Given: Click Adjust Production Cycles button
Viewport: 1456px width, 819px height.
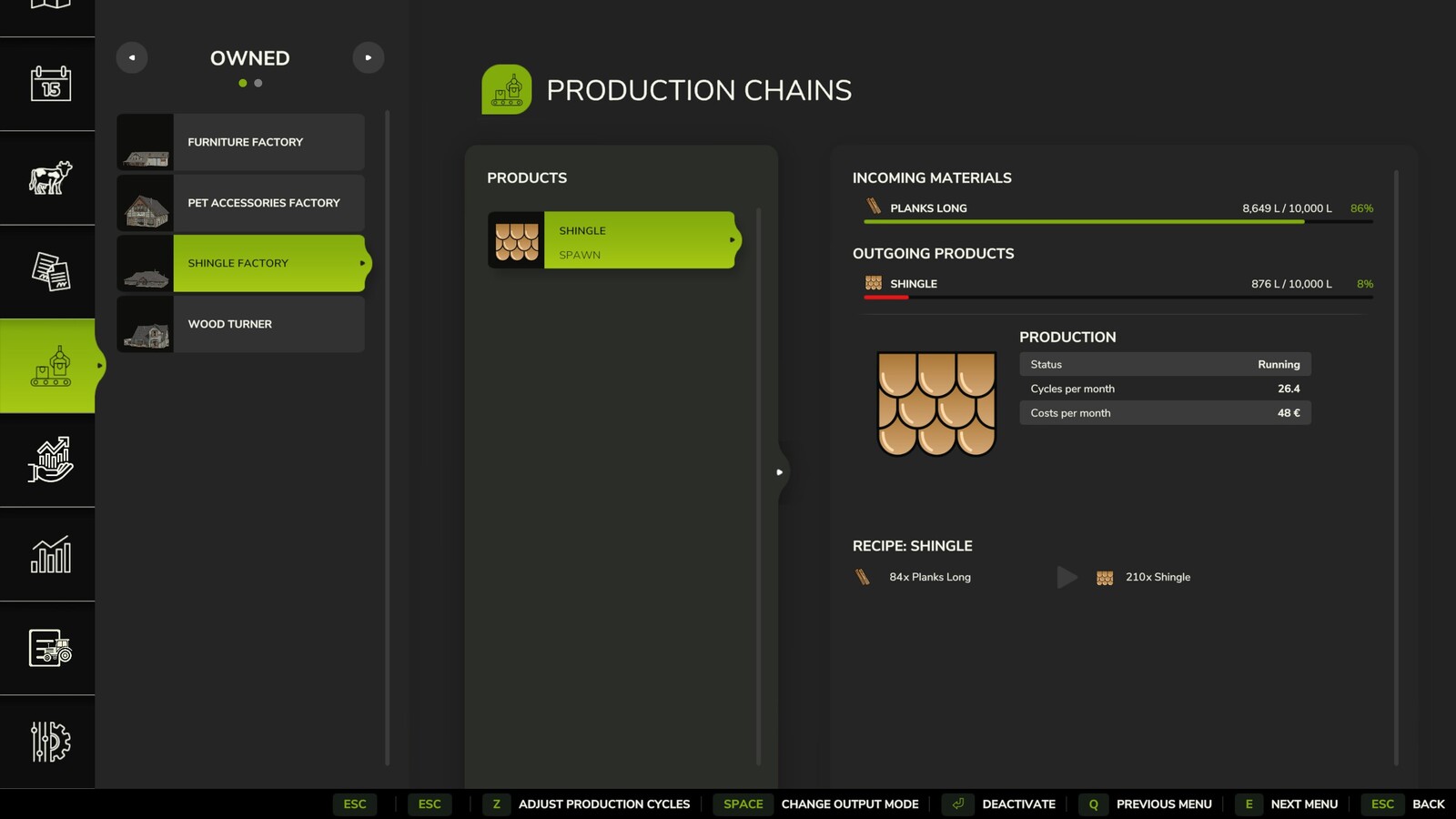Looking at the screenshot, I should click(587, 804).
